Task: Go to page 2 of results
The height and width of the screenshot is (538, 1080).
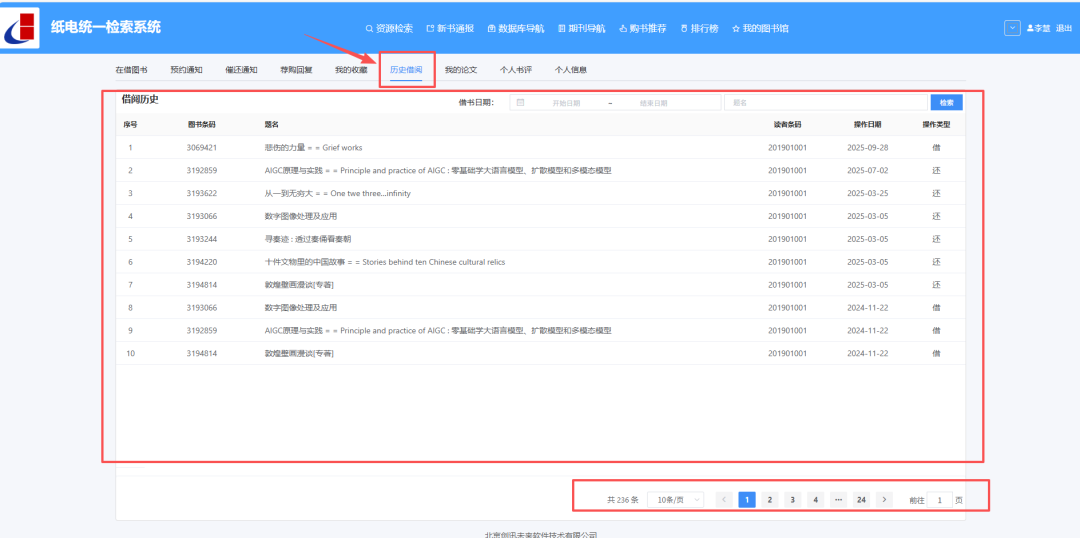Action: (769, 499)
